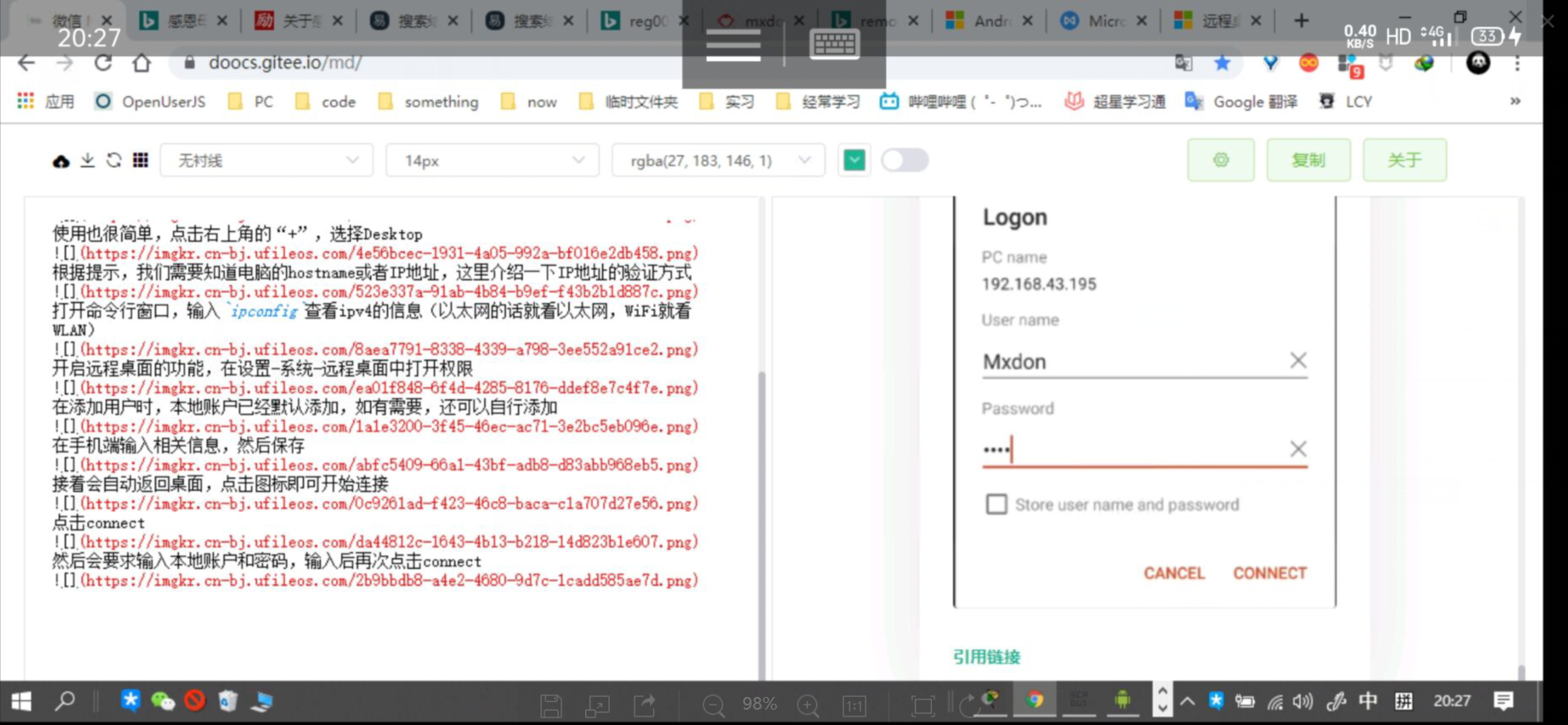Viewport: 1568px width, 725px height.
Task: Click the green color swatch picker
Action: tap(855, 160)
